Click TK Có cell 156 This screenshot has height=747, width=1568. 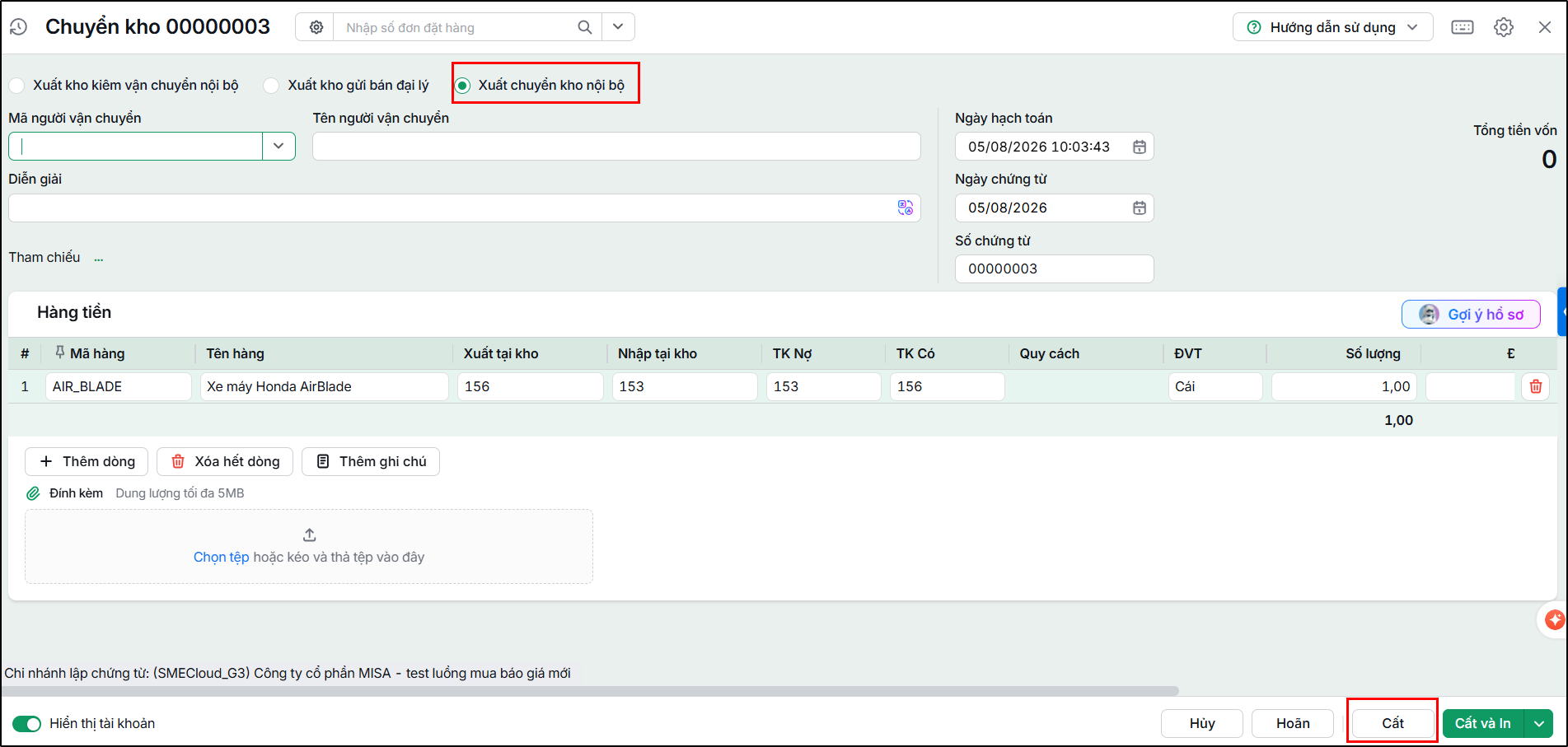(947, 386)
